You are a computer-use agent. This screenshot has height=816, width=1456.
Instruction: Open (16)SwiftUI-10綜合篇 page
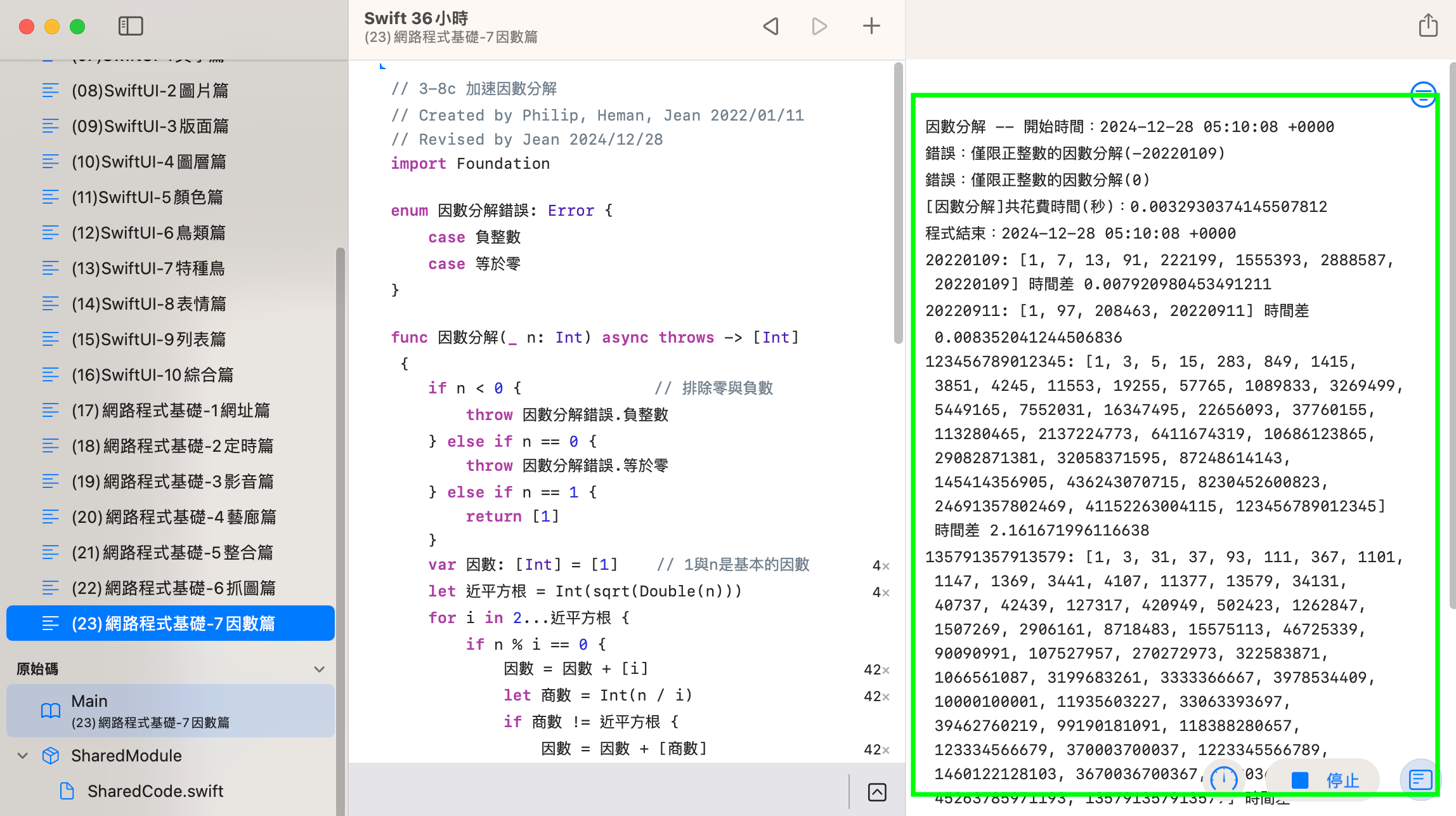click(152, 375)
